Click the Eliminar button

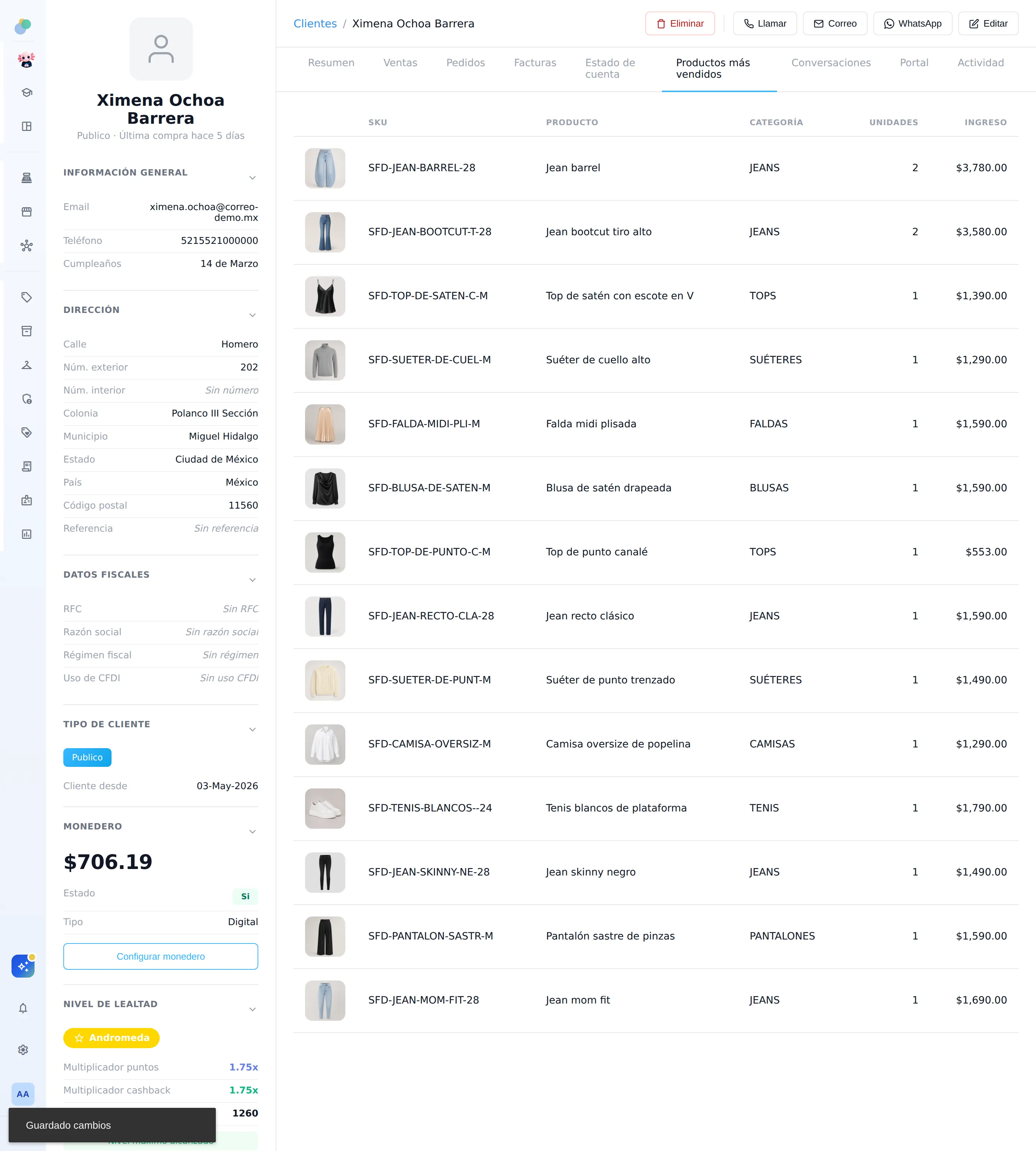[x=680, y=23]
